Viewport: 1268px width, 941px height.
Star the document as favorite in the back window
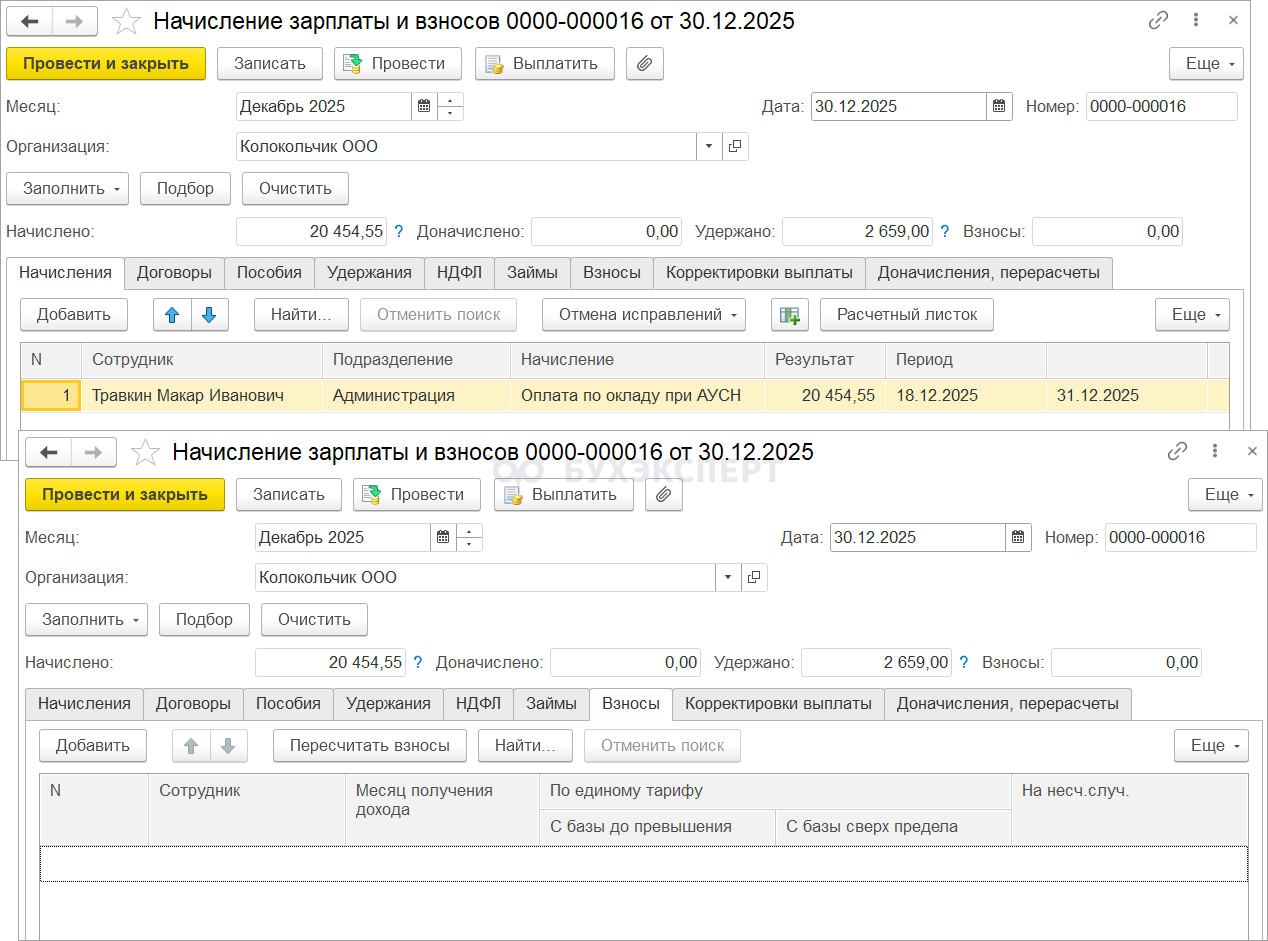click(x=126, y=21)
